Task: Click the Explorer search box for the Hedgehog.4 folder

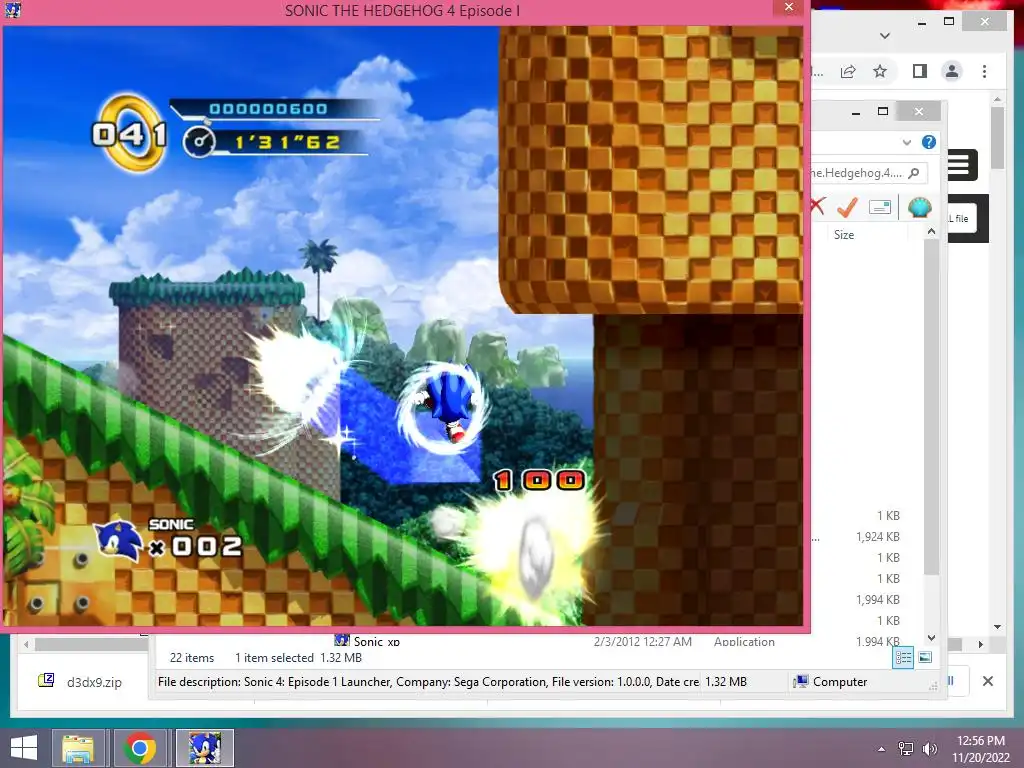Action: [x=869, y=173]
